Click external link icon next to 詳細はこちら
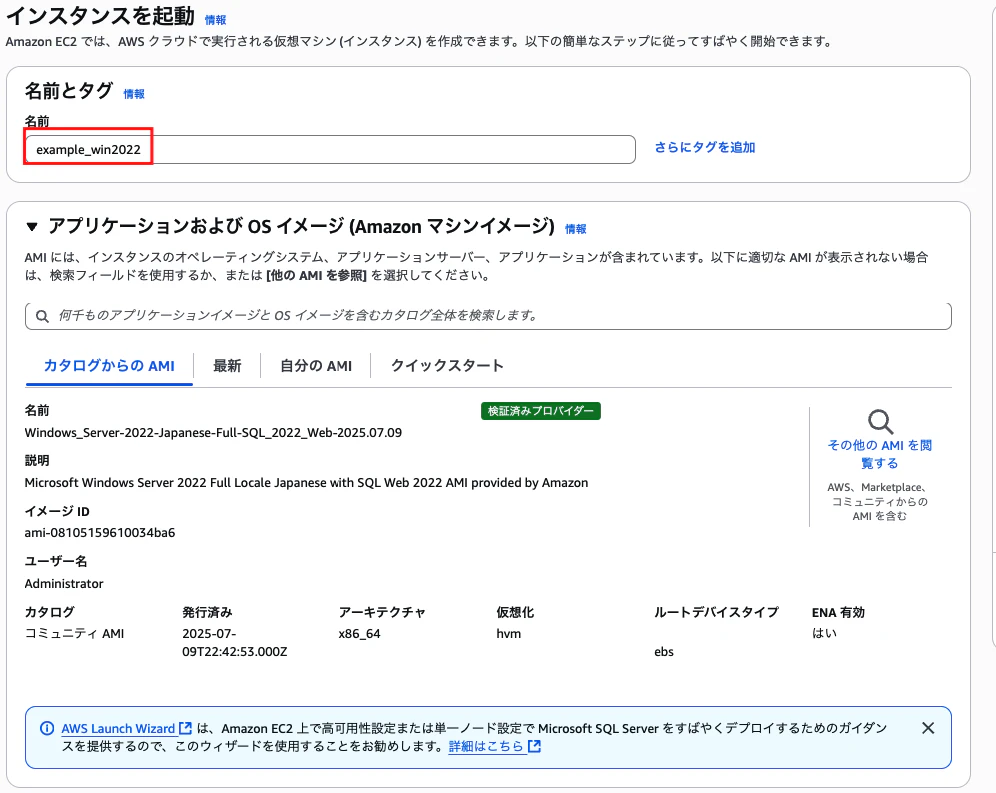Image resolution: width=996 pixels, height=793 pixels. coord(534,746)
